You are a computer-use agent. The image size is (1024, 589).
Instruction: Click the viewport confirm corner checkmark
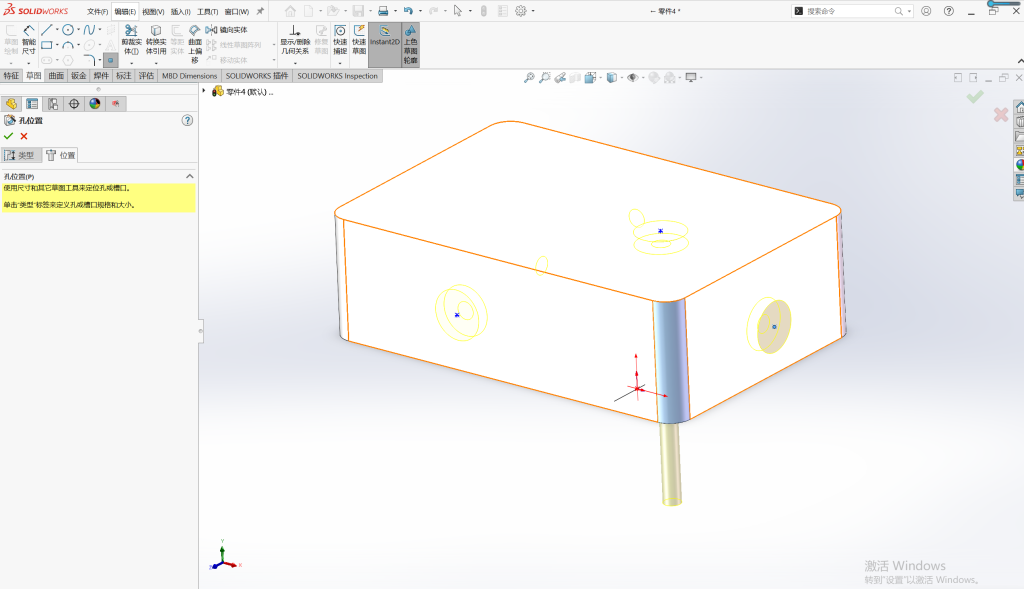(x=975, y=97)
